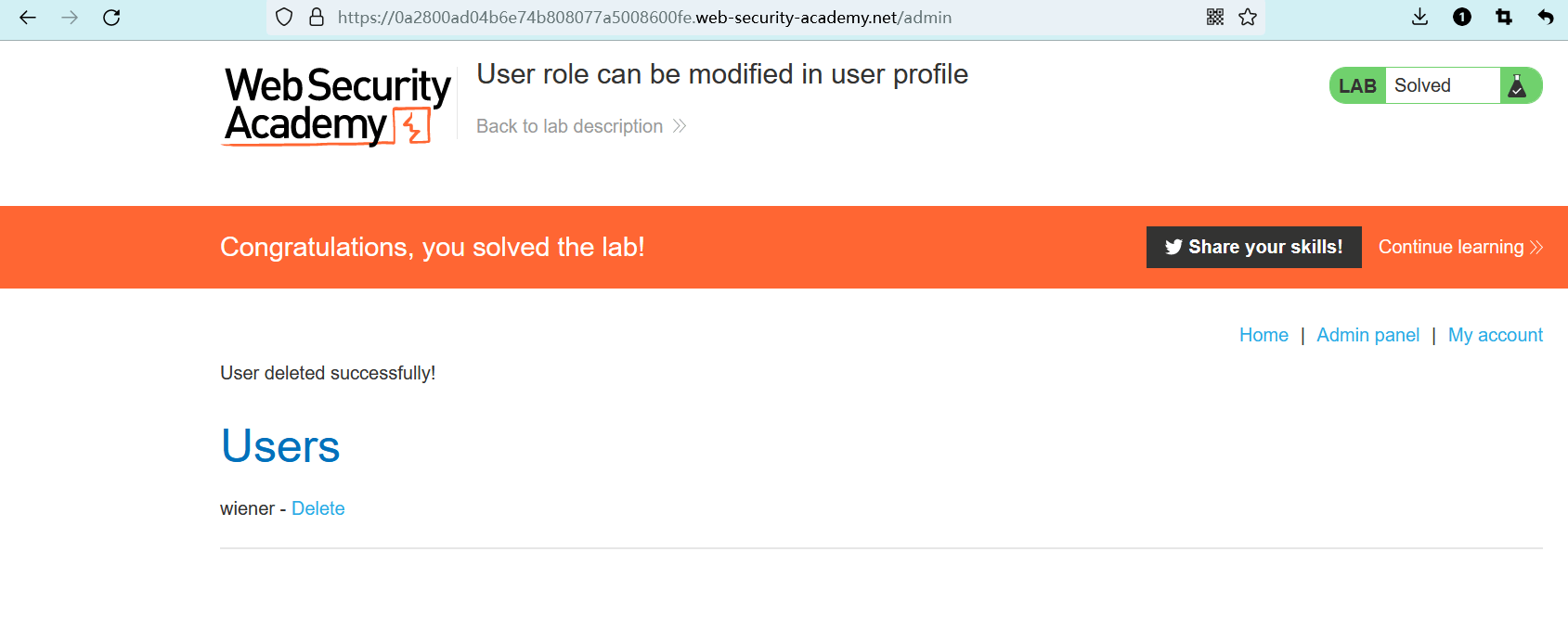1568x629 pixels.
Task: Open the QR code icon in address bar
Action: click(1215, 17)
